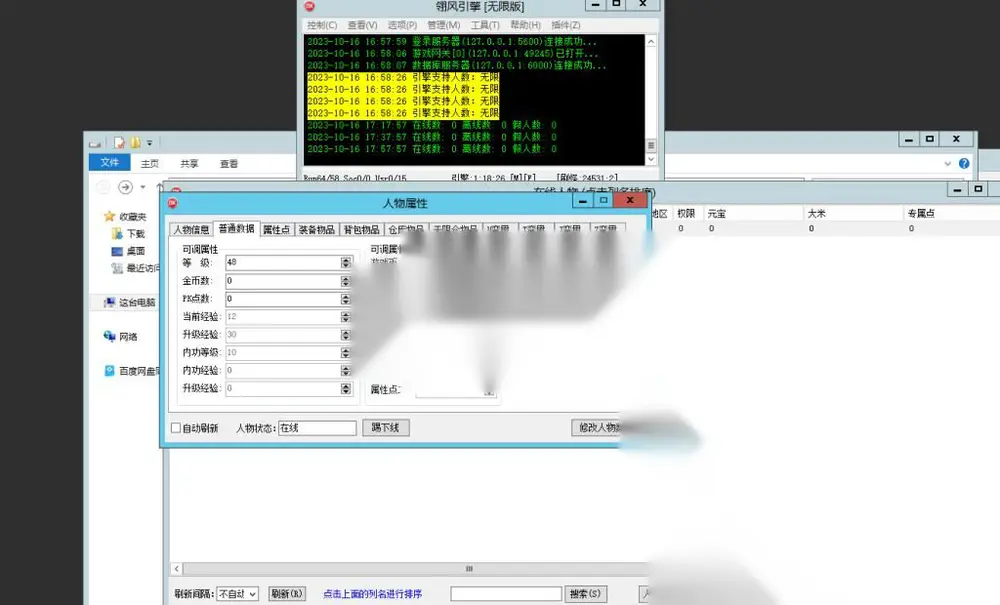Select the 桌面 icon in Explorer sidebar
Screen dimensions: 1000x605
(x=117, y=251)
